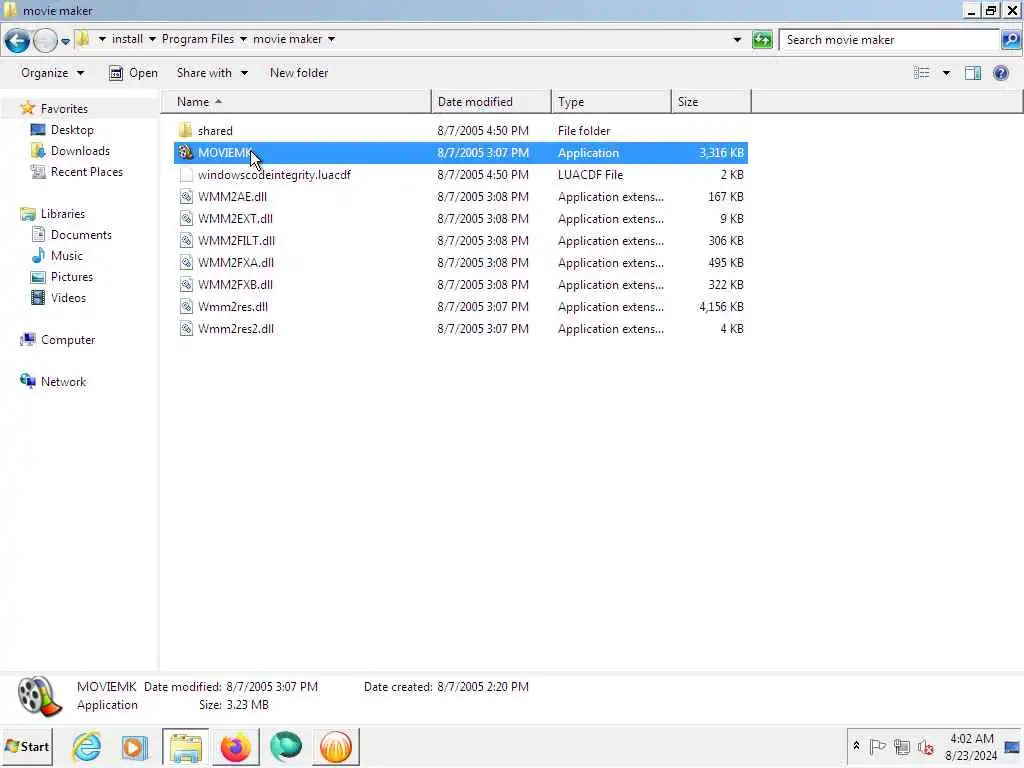This screenshot has height=768, width=1024.
Task: Click the Windows Explorer taskbar button
Action: tap(185, 747)
